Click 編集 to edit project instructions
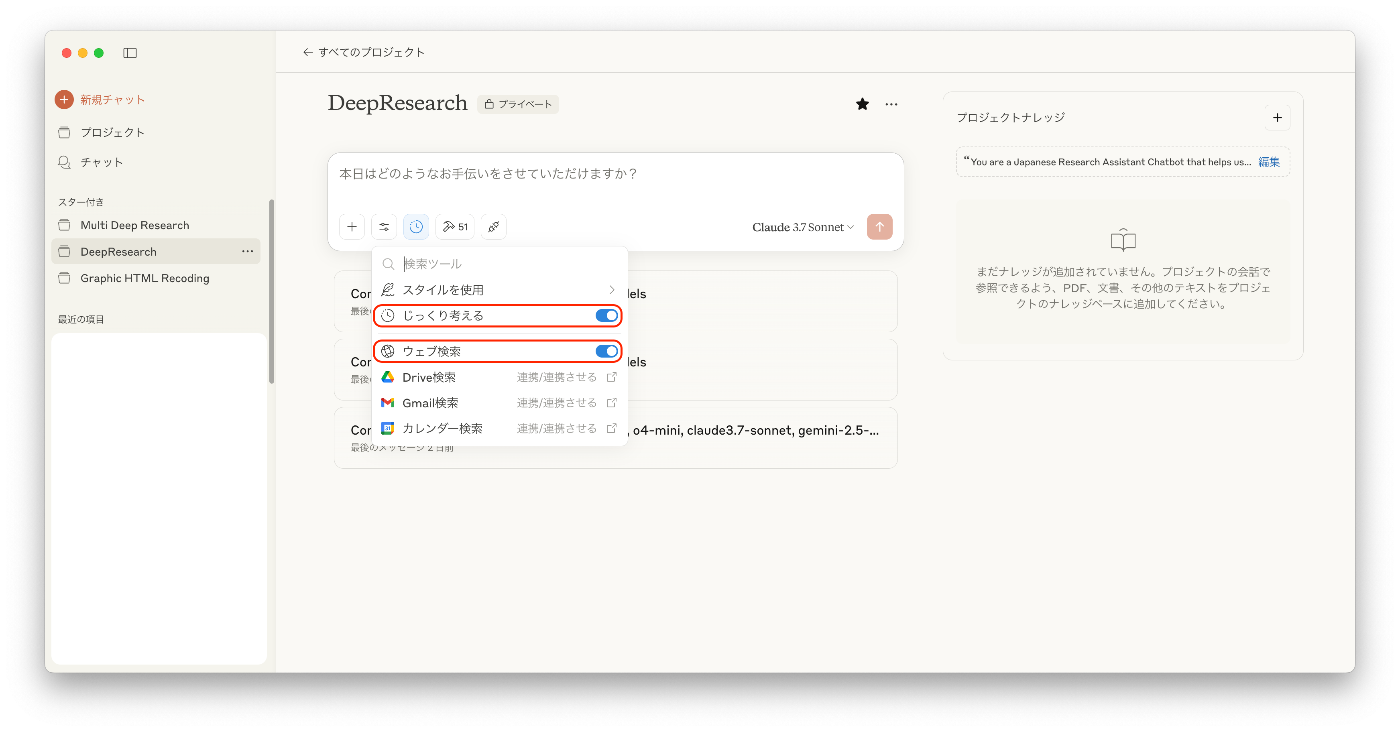1400x732 pixels. tap(1269, 162)
